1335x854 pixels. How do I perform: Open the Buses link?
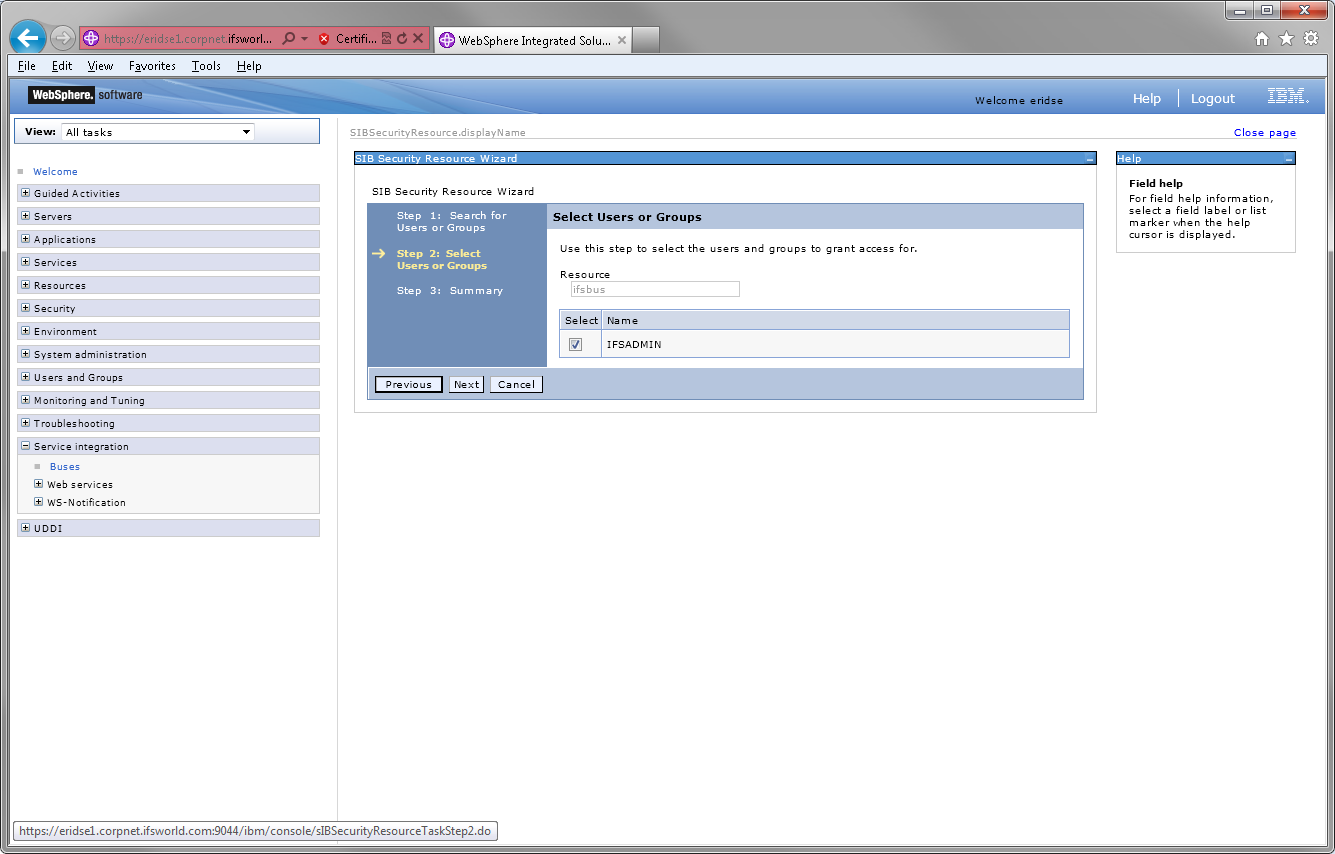[x=65, y=467]
